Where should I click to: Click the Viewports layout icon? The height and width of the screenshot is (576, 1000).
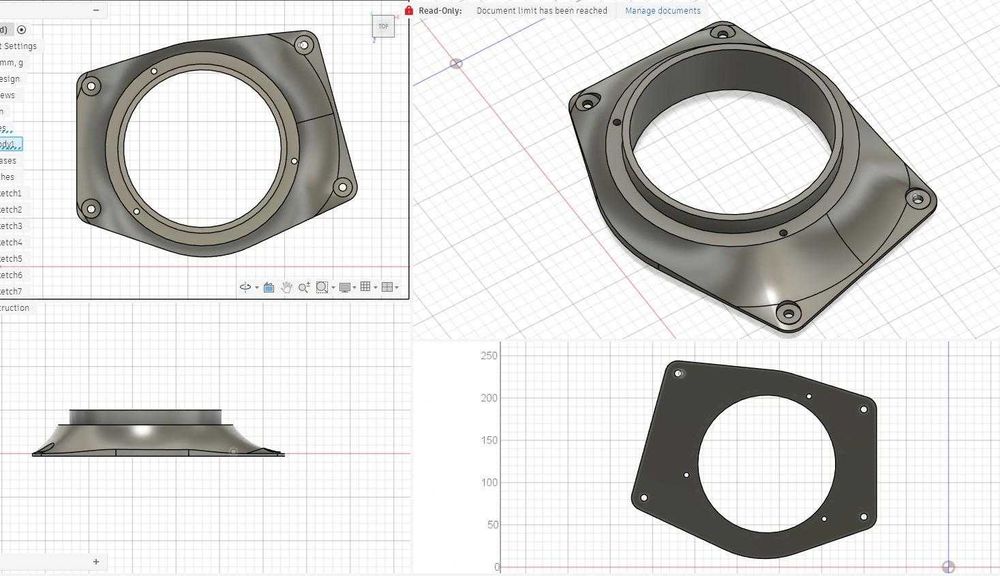pos(387,287)
